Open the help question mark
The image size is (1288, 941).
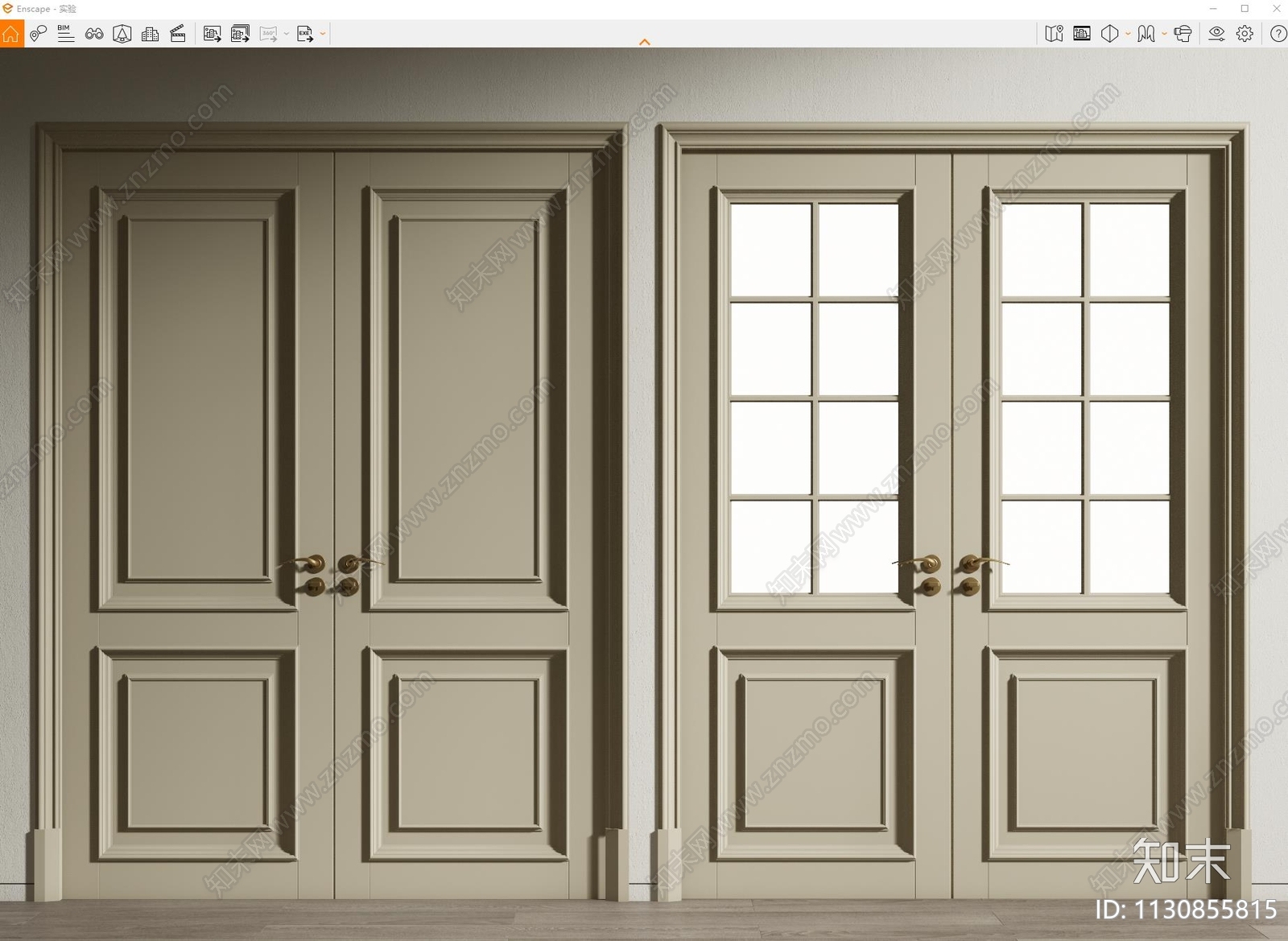[1278, 34]
